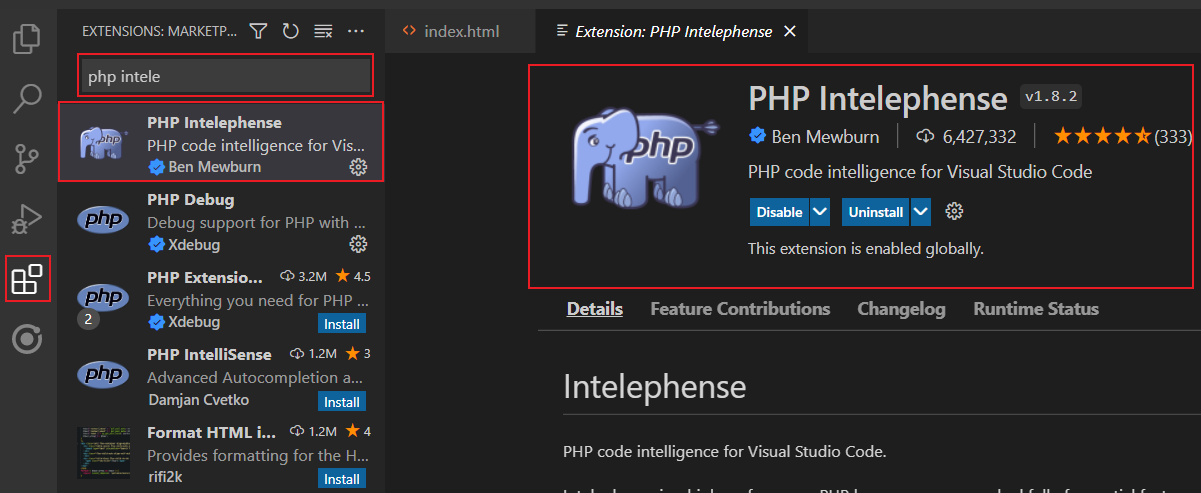Clear extensions search results icon

pyautogui.click(x=323, y=31)
